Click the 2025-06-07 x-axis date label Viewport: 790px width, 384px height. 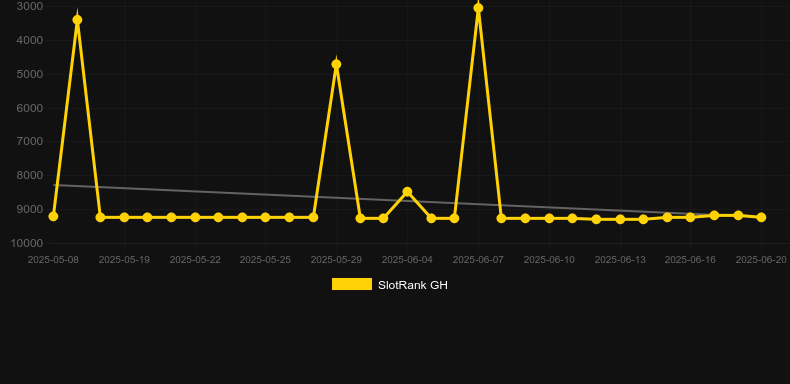click(x=478, y=260)
